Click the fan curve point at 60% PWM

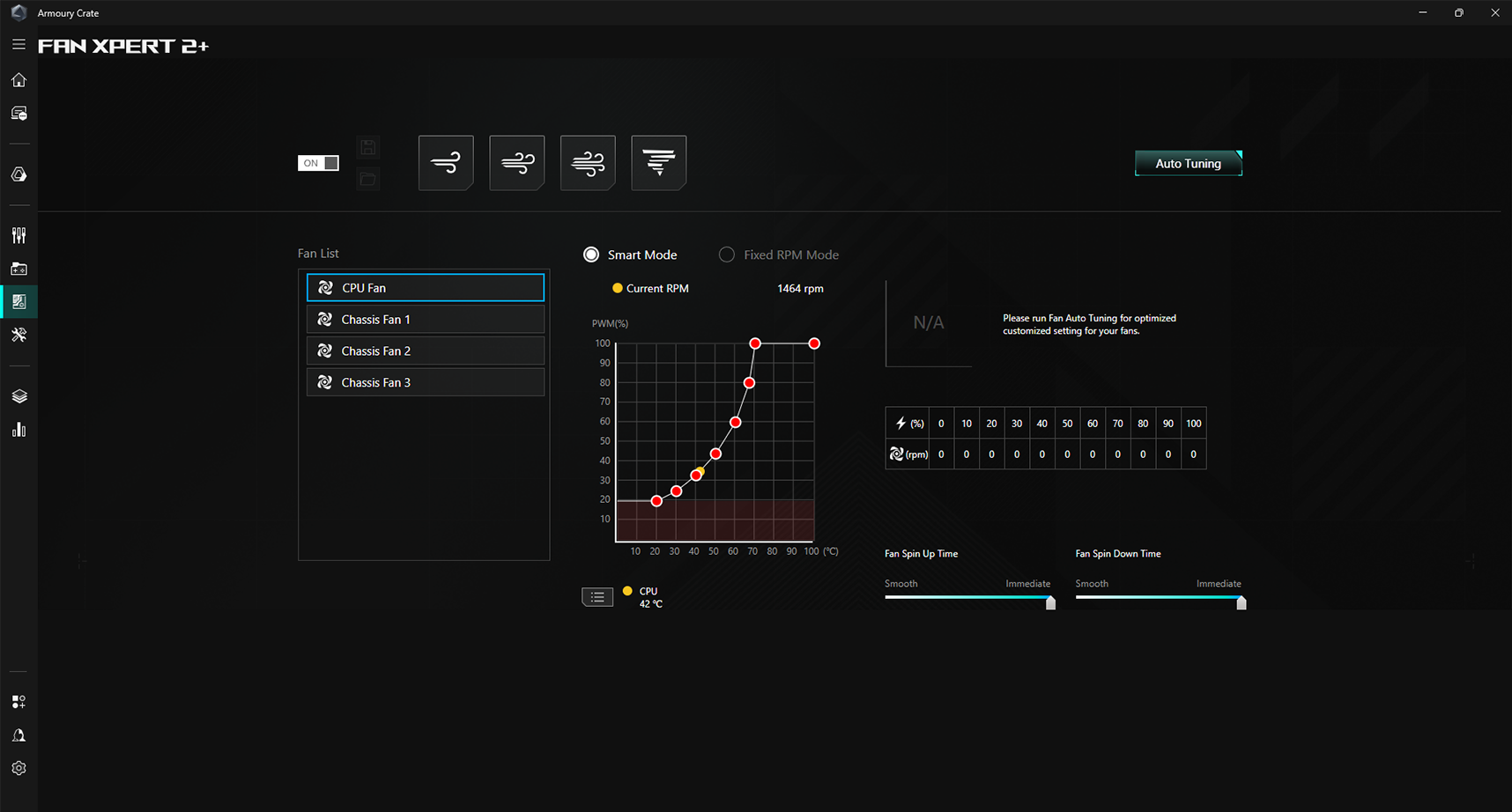(736, 423)
